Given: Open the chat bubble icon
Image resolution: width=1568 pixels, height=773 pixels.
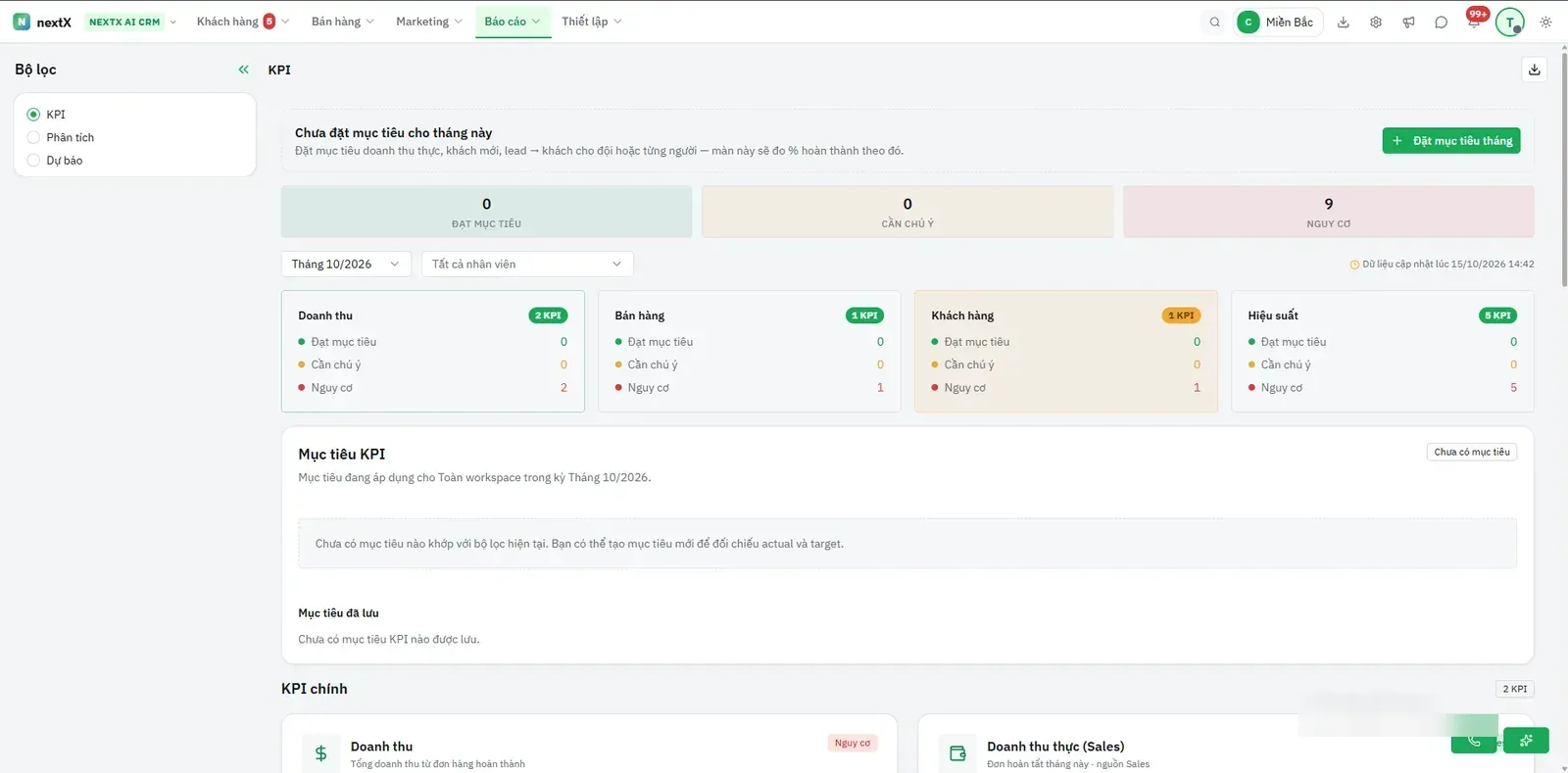Looking at the screenshot, I should point(1441,22).
